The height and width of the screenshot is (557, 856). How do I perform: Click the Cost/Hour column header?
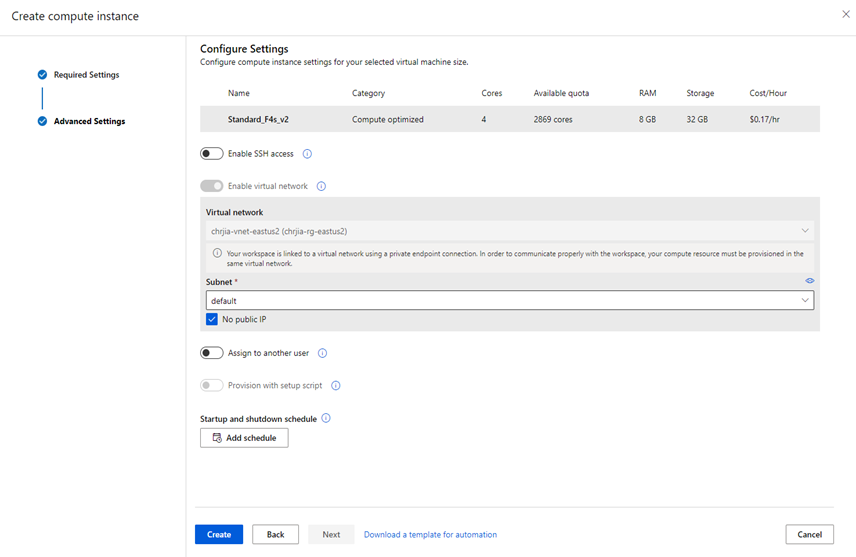pos(768,93)
